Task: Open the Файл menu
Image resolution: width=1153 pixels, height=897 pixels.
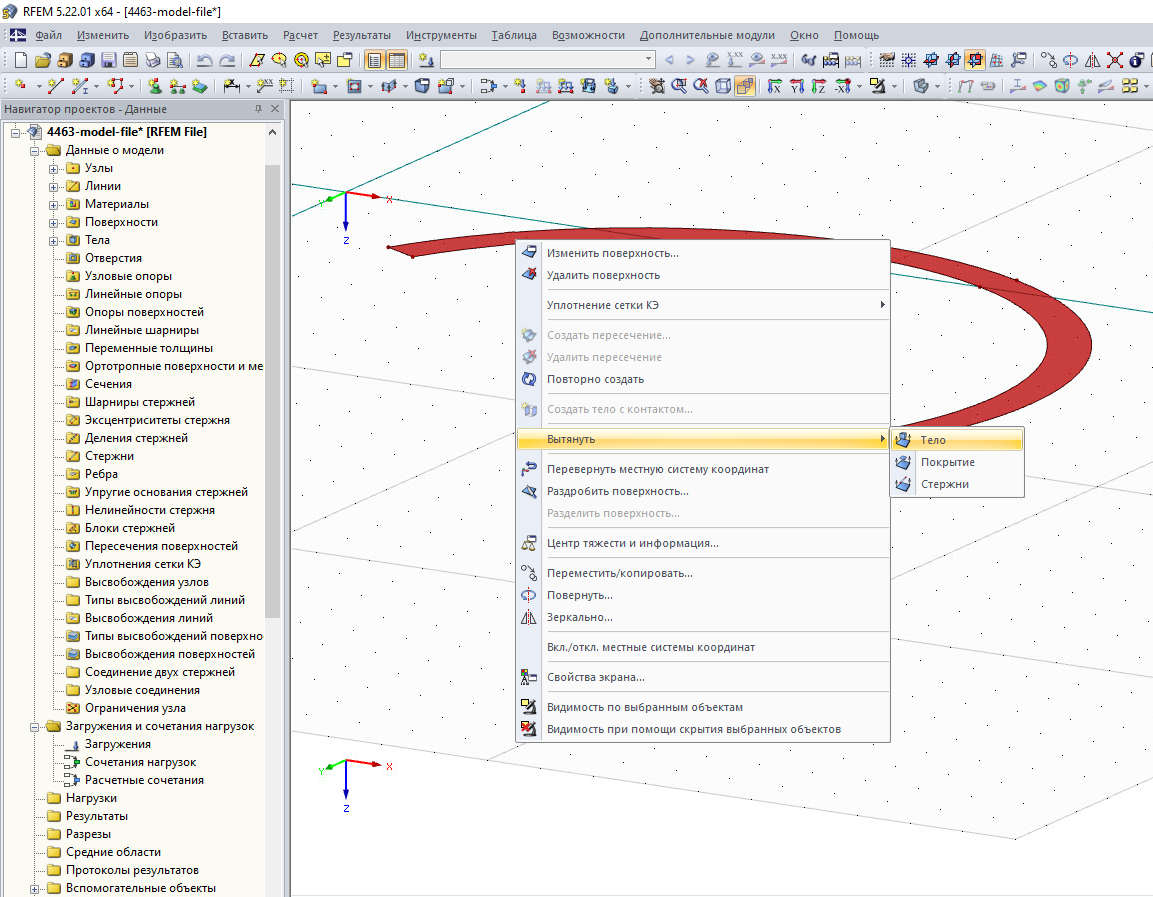Action: point(49,35)
